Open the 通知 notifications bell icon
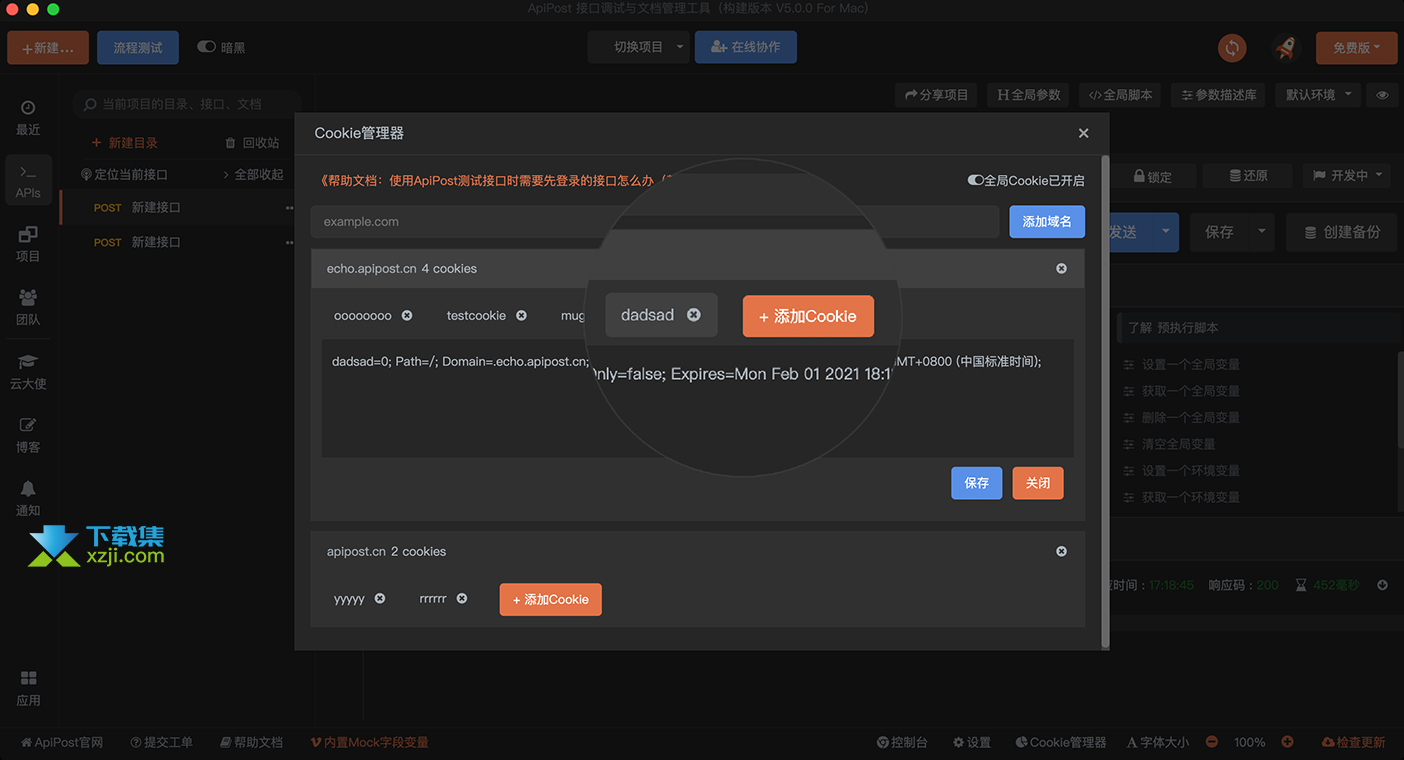This screenshot has height=760, width=1404. pyautogui.click(x=28, y=498)
